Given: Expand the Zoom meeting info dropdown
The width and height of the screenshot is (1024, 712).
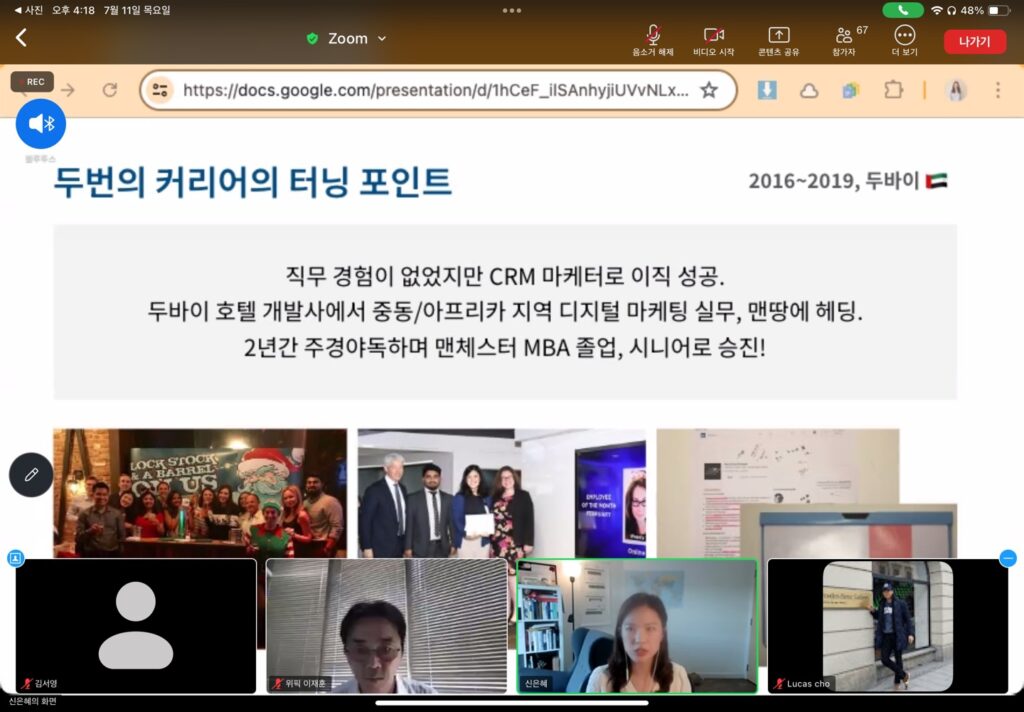Looking at the screenshot, I should pyautogui.click(x=347, y=39).
